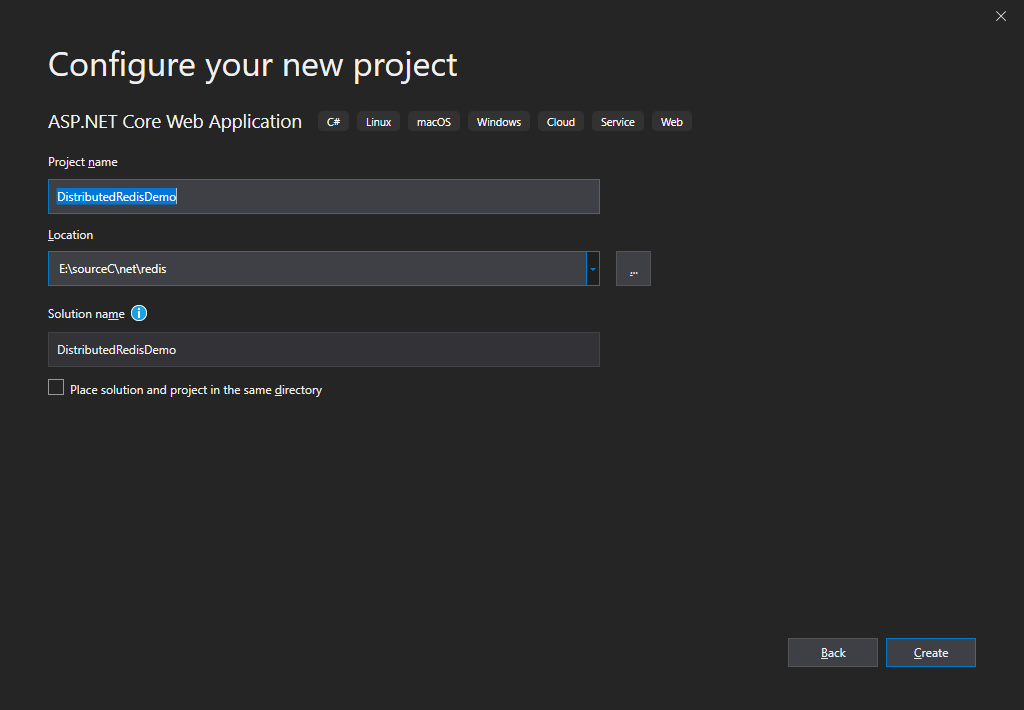Click the Service tag

click(x=618, y=121)
